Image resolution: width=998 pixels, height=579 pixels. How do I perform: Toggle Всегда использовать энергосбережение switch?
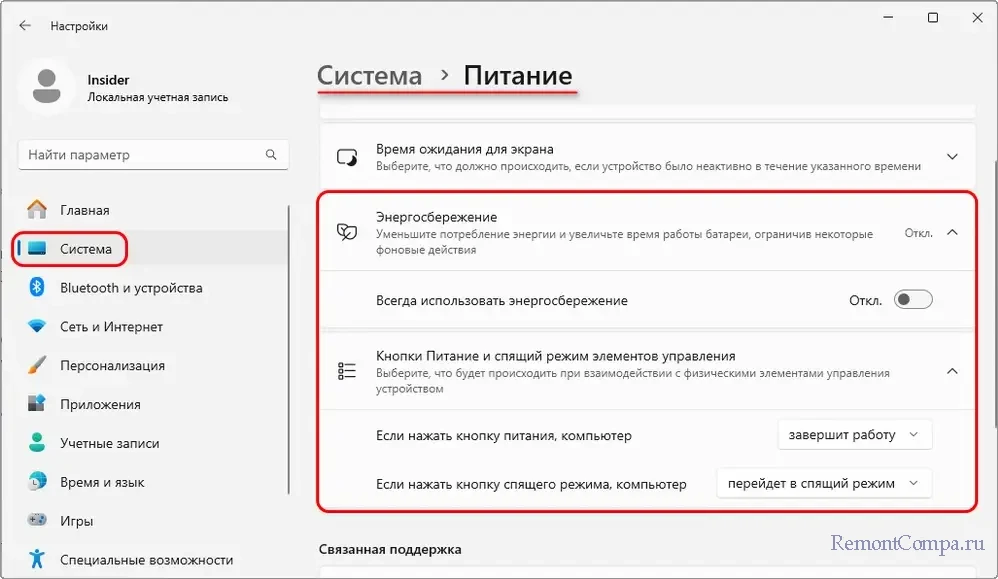tap(912, 300)
